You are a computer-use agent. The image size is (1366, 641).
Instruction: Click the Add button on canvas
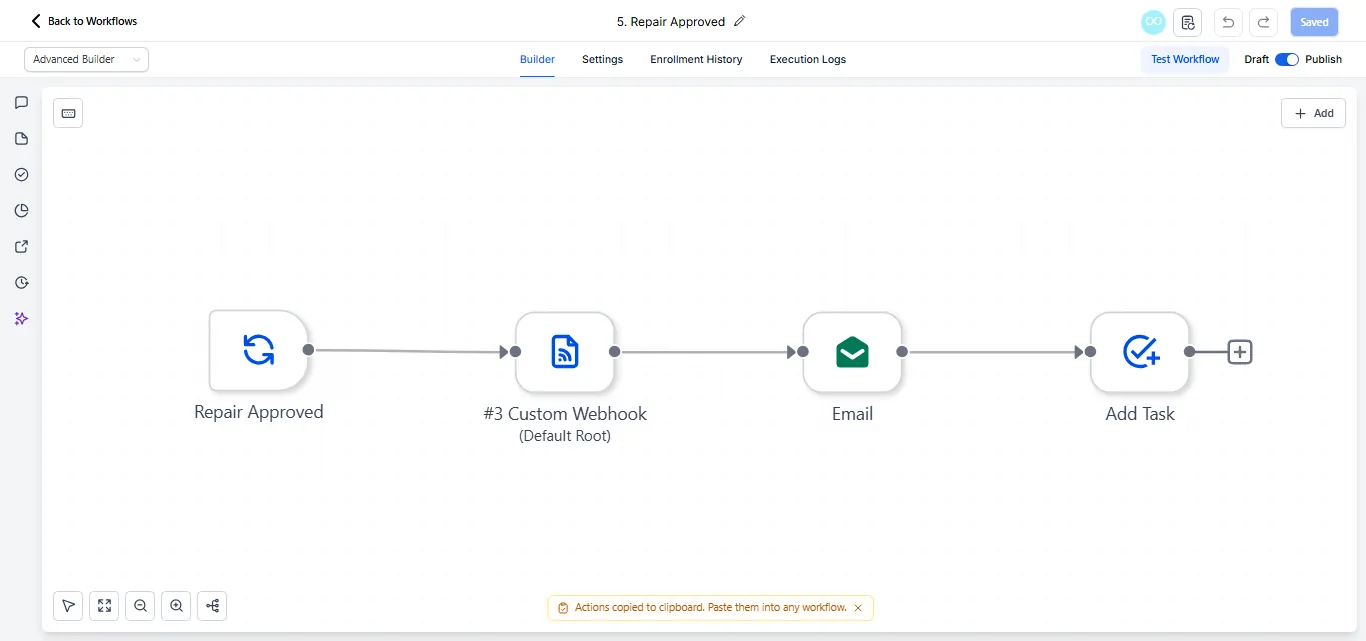click(x=1313, y=113)
